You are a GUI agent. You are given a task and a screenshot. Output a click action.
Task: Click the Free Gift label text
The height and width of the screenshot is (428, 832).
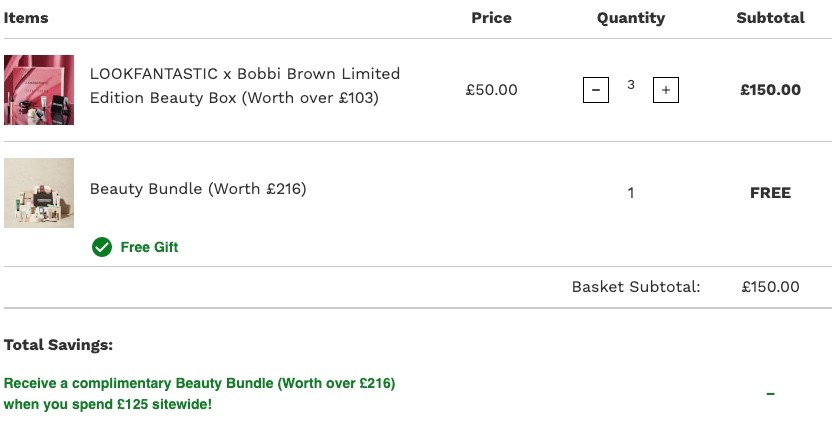pos(149,247)
